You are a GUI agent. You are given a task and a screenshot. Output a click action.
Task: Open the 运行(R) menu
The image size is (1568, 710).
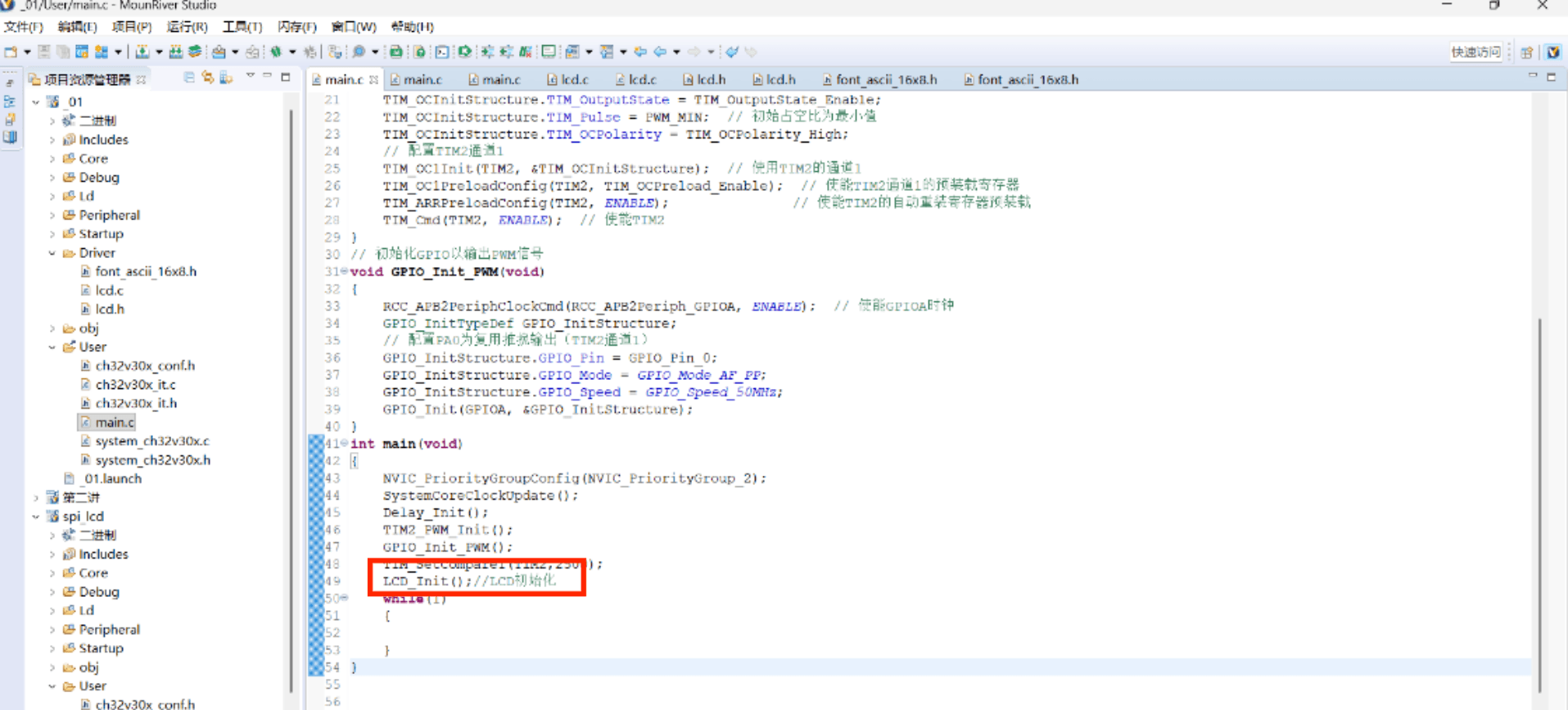click(x=187, y=27)
